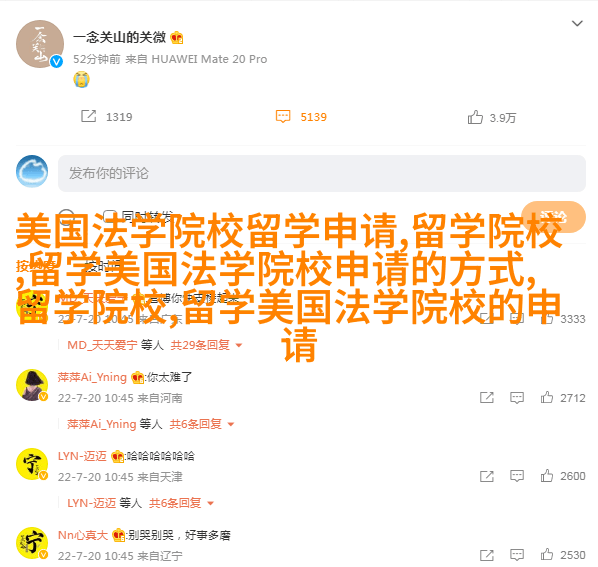
Task: Repost Nn心真大's comment via share icon
Action: pyautogui.click(x=487, y=555)
